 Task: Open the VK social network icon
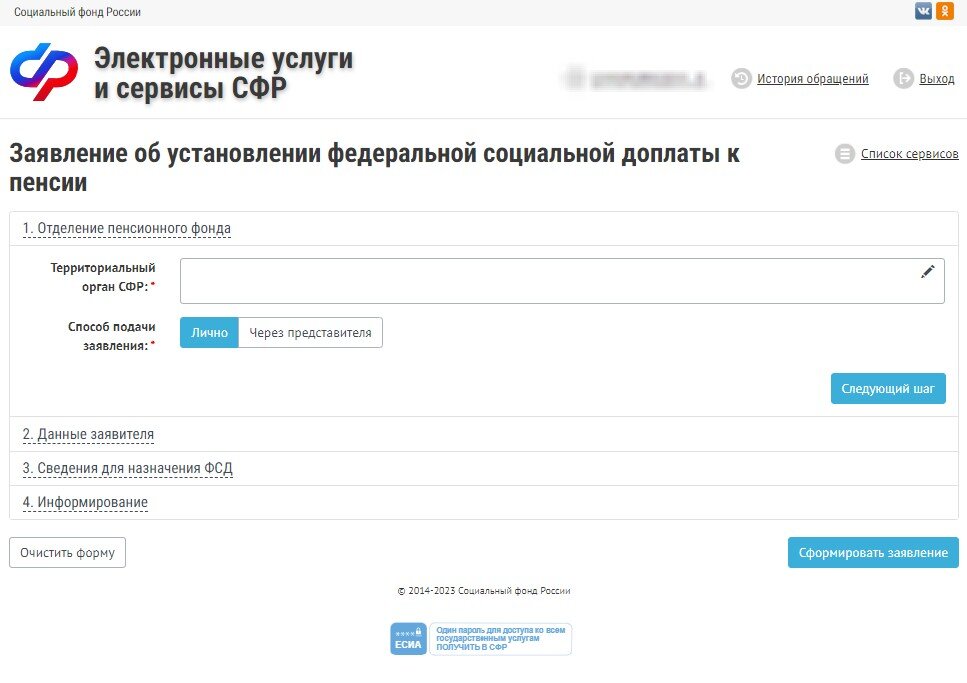[x=923, y=11]
